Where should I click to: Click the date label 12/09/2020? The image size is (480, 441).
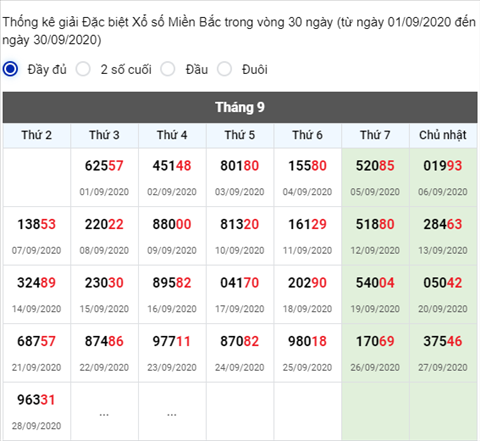(x=375, y=250)
